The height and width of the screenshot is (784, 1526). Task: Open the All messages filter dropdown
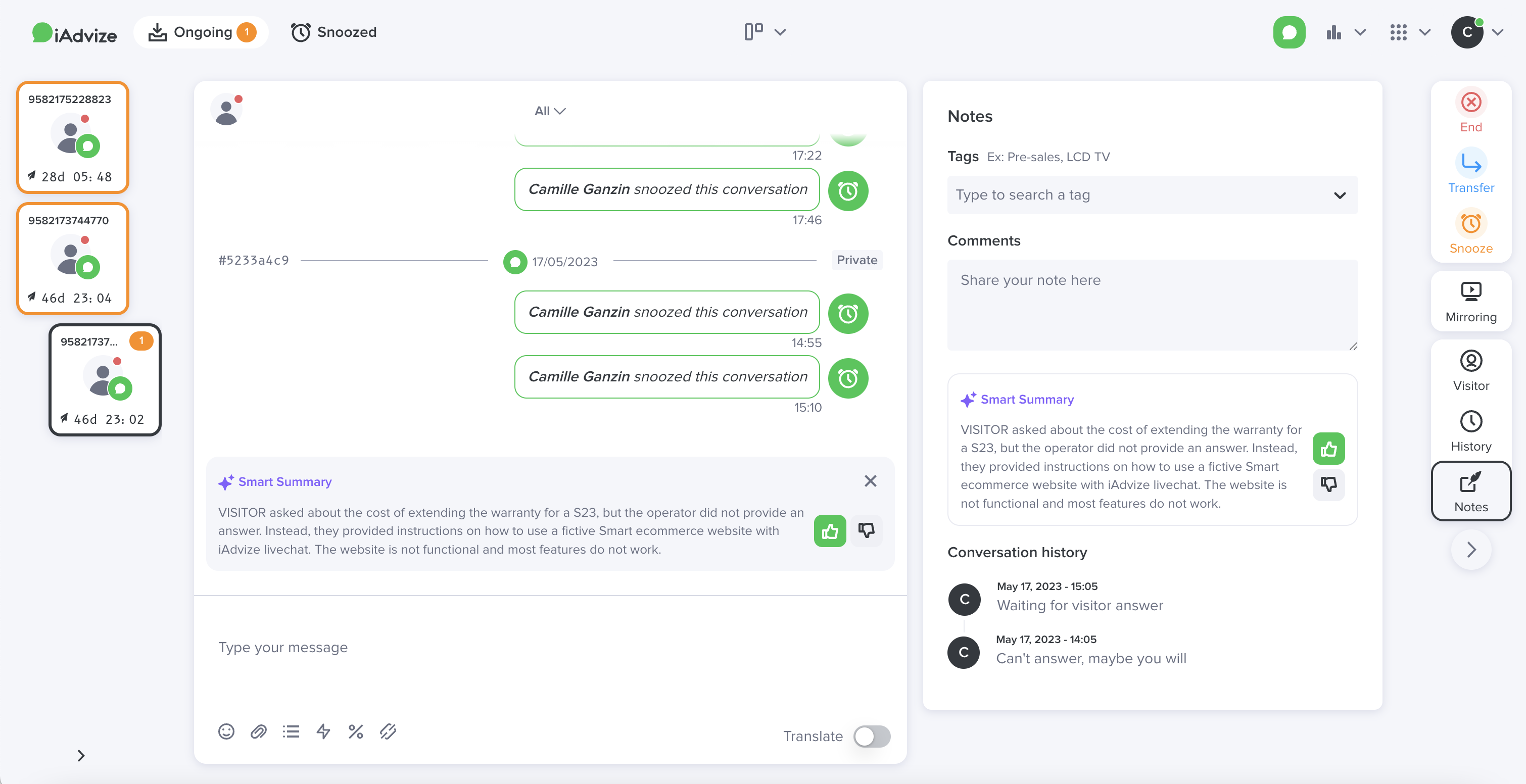pos(550,111)
